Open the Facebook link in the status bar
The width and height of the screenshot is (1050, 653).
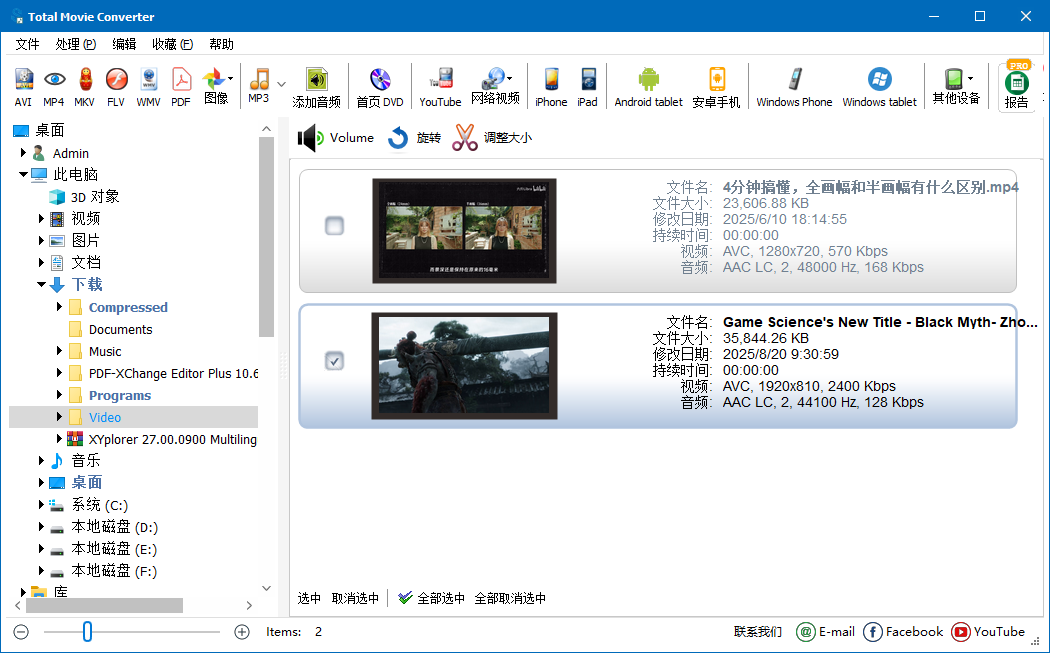click(x=903, y=632)
